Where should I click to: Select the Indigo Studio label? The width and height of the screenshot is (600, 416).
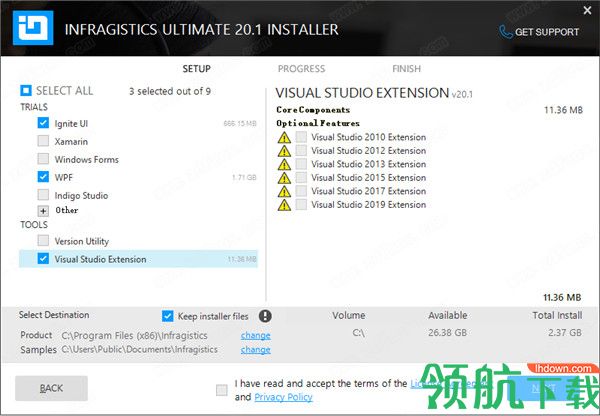click(x=81, y=196)
